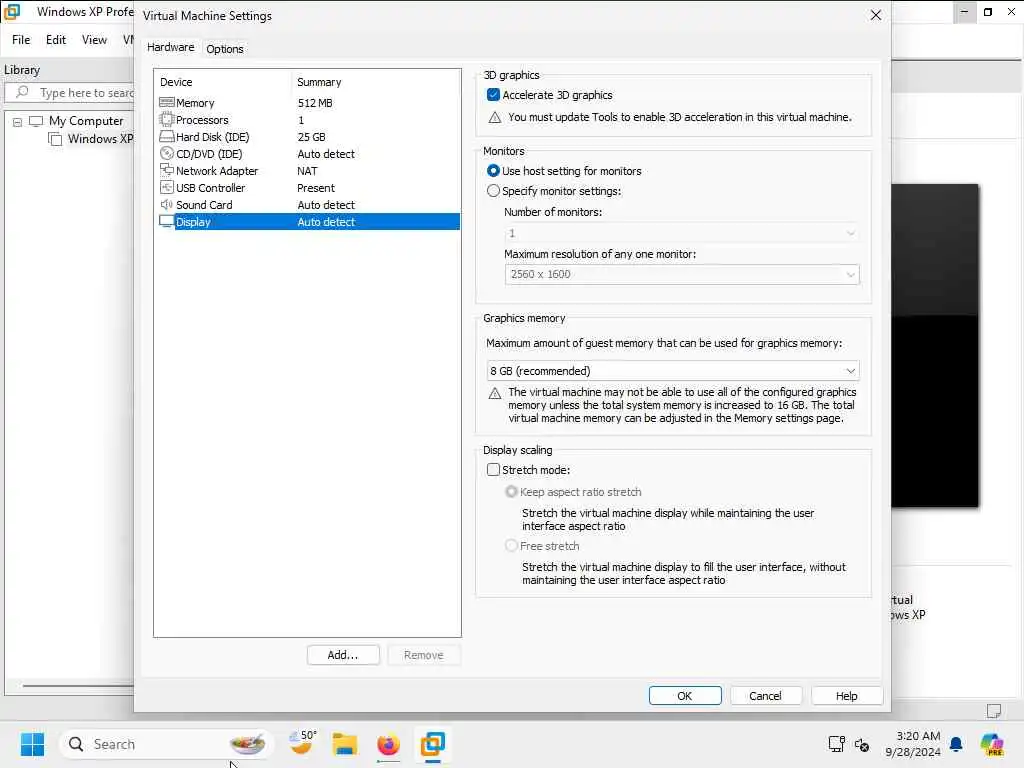Click the Add... device button
This screenshot has height=768, width=1024.
coord(343,655)
